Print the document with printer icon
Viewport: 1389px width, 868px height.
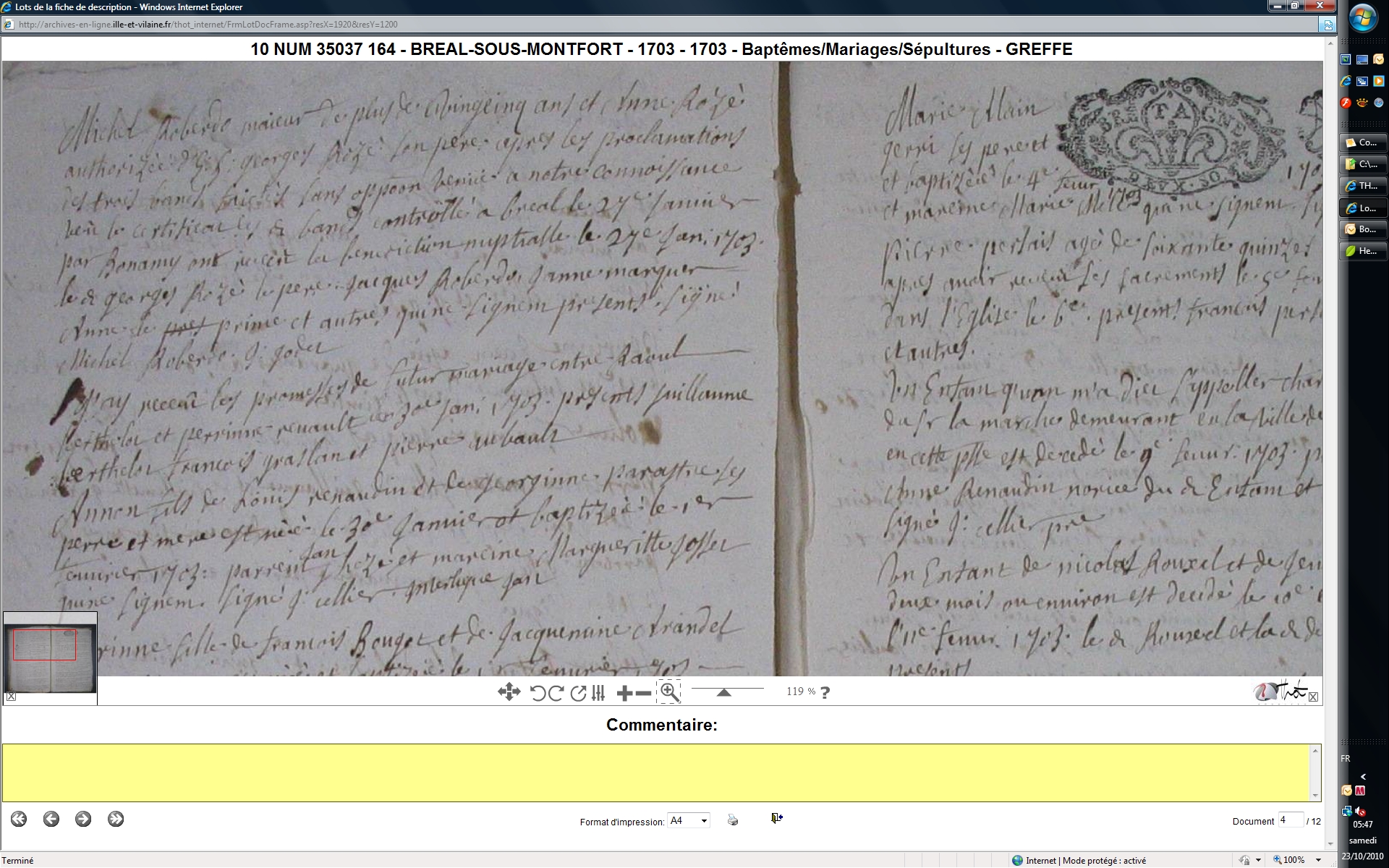pyautogui.click(x=733, y=820)
